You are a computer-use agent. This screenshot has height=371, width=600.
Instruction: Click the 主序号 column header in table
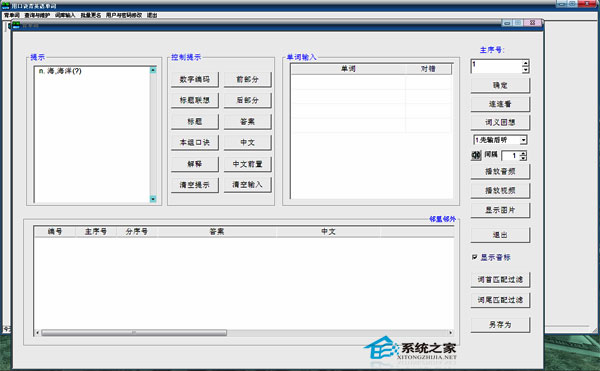point(96,231)
